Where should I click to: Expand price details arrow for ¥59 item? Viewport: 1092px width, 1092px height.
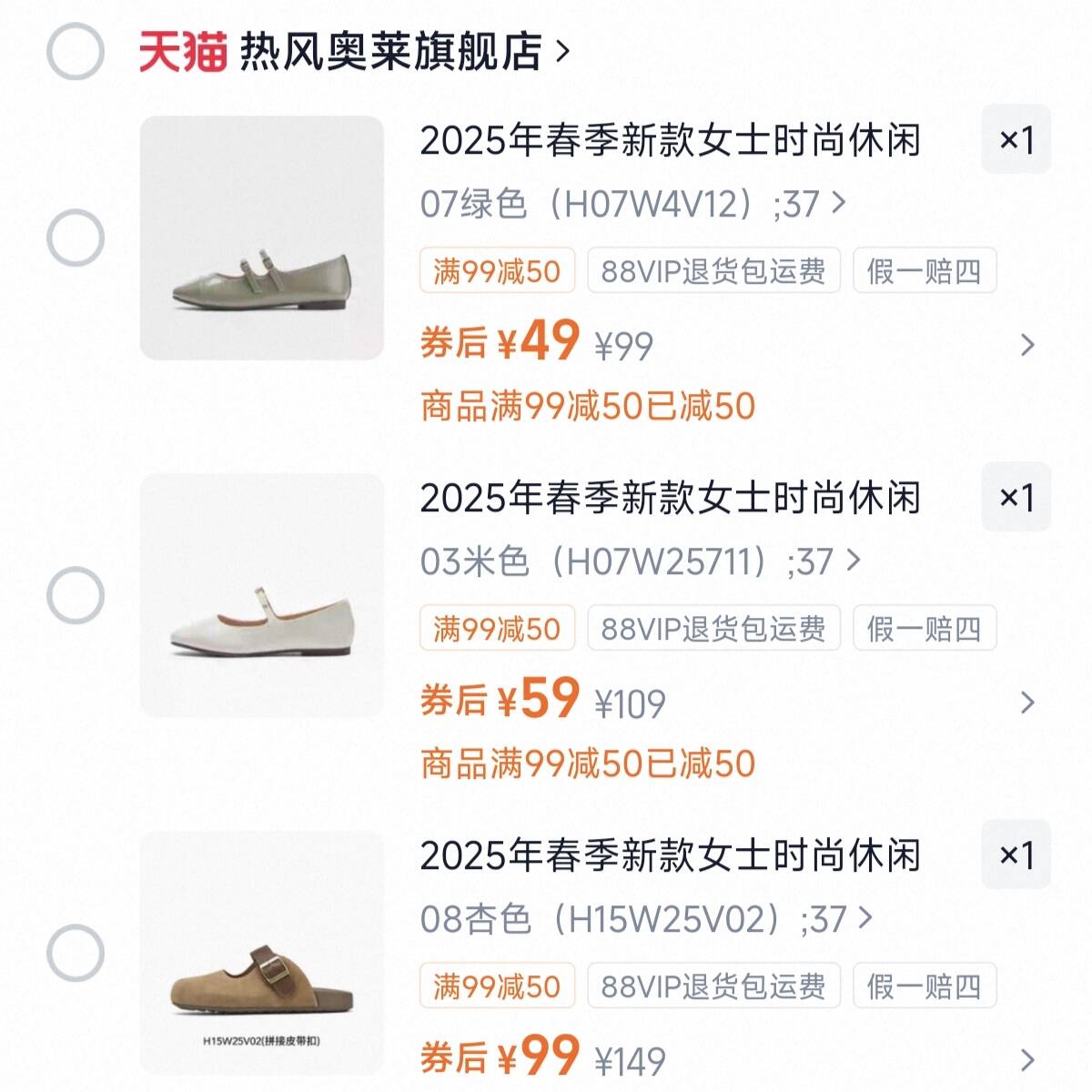coord(1027,703)
